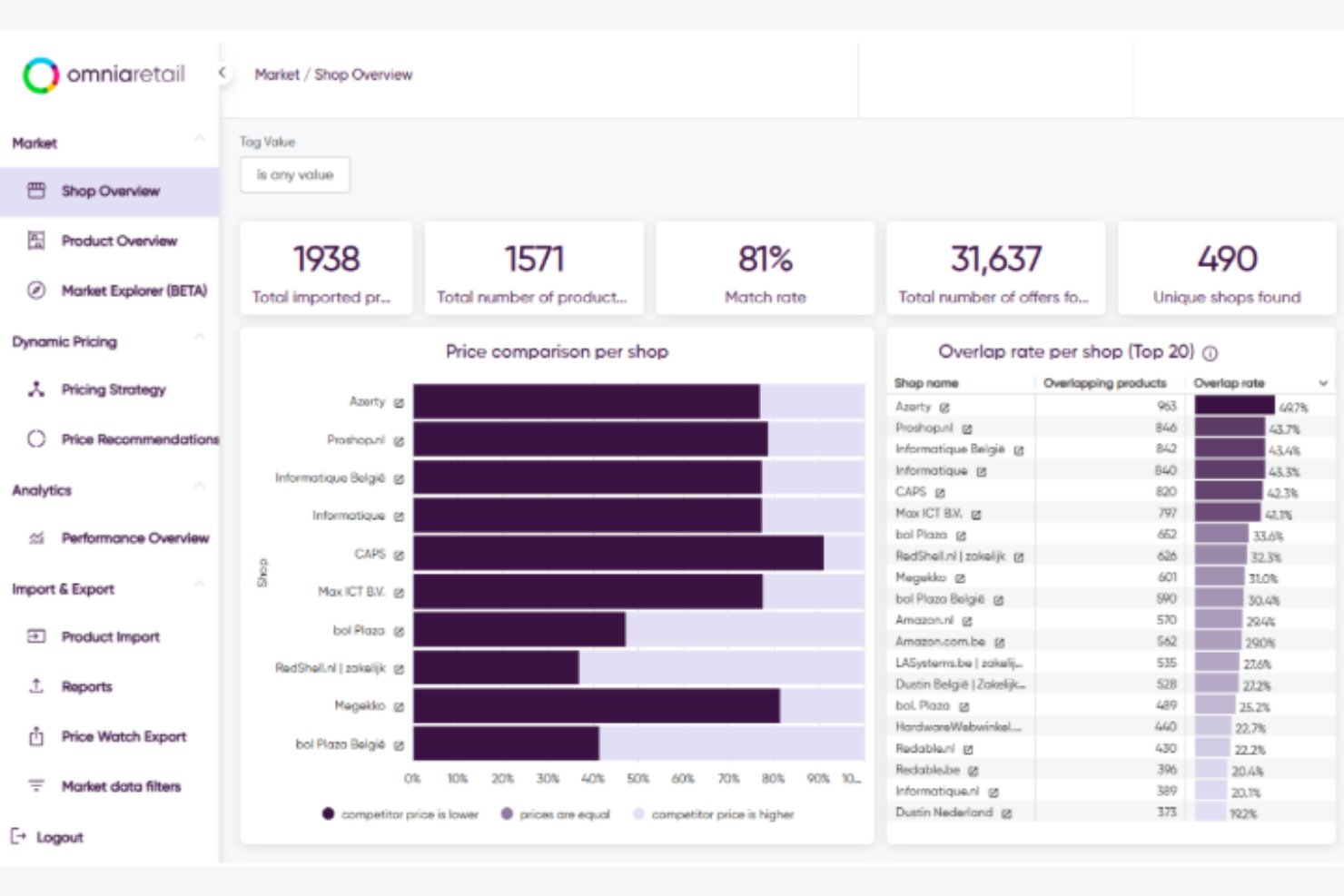
Task: Click the Logout button
Action: [50, 836]
